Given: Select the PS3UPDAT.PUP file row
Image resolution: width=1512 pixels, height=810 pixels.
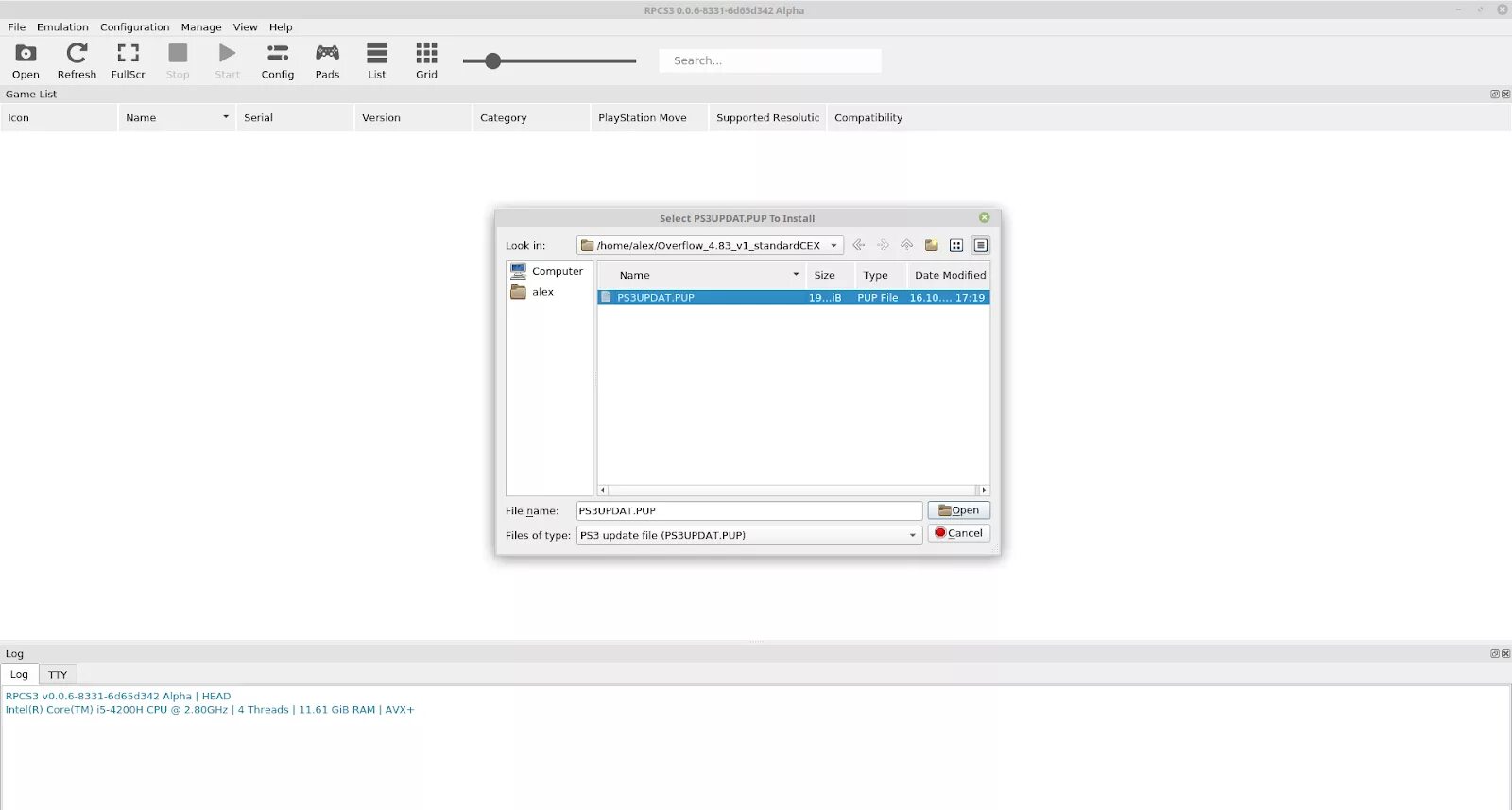Looking at the screenshot, I should (x=794, y=298).
